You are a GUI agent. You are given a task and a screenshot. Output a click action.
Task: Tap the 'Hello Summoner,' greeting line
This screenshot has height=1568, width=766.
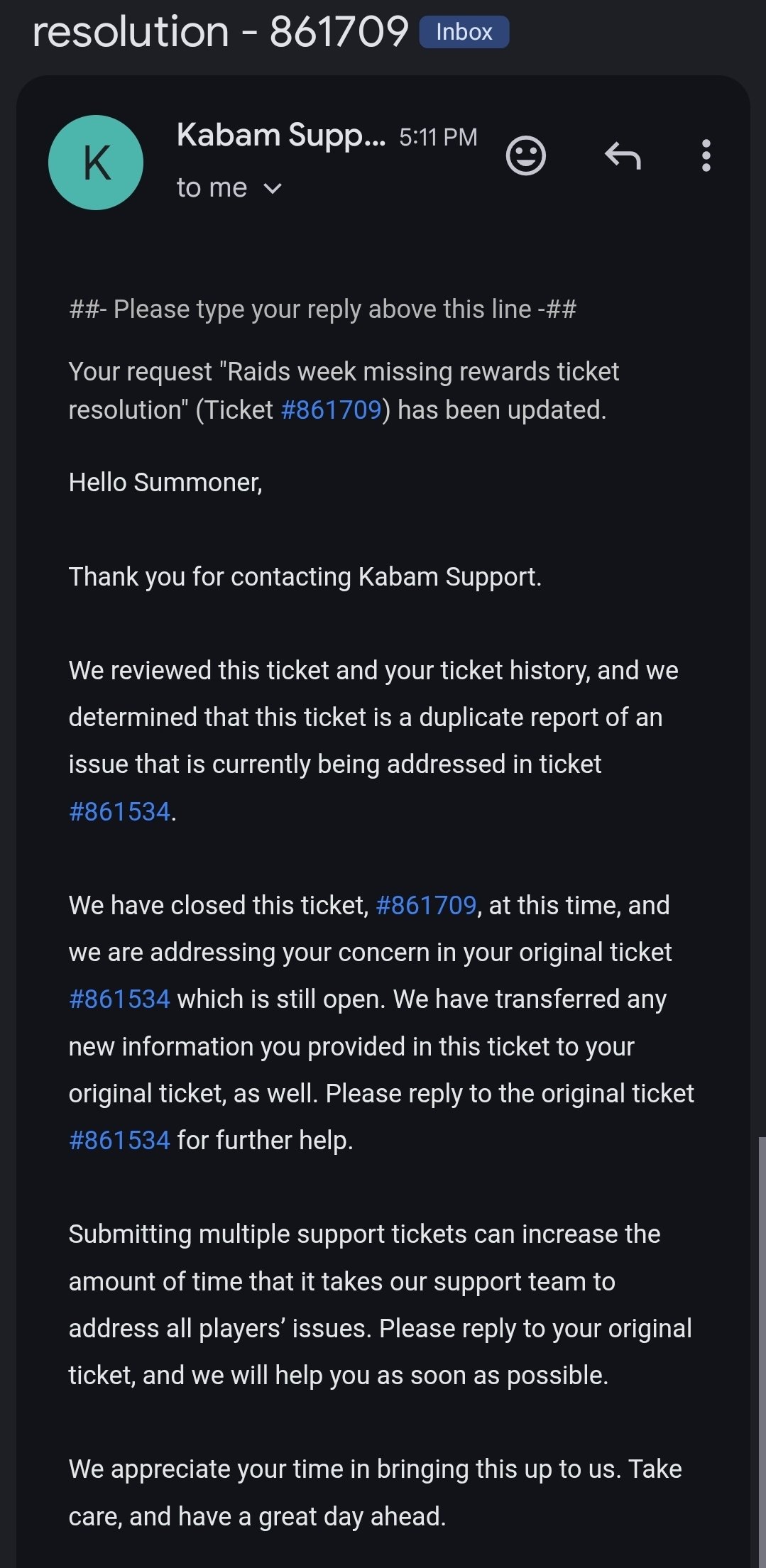tap(165, 483)
